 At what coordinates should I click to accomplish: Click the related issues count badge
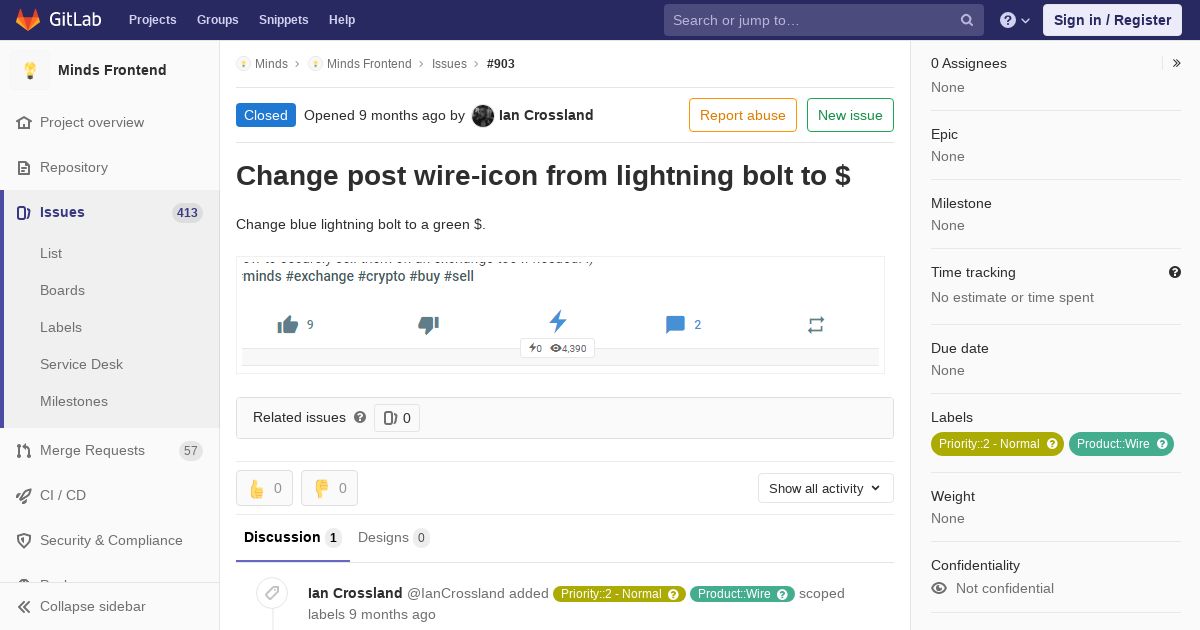coord(397,418)
